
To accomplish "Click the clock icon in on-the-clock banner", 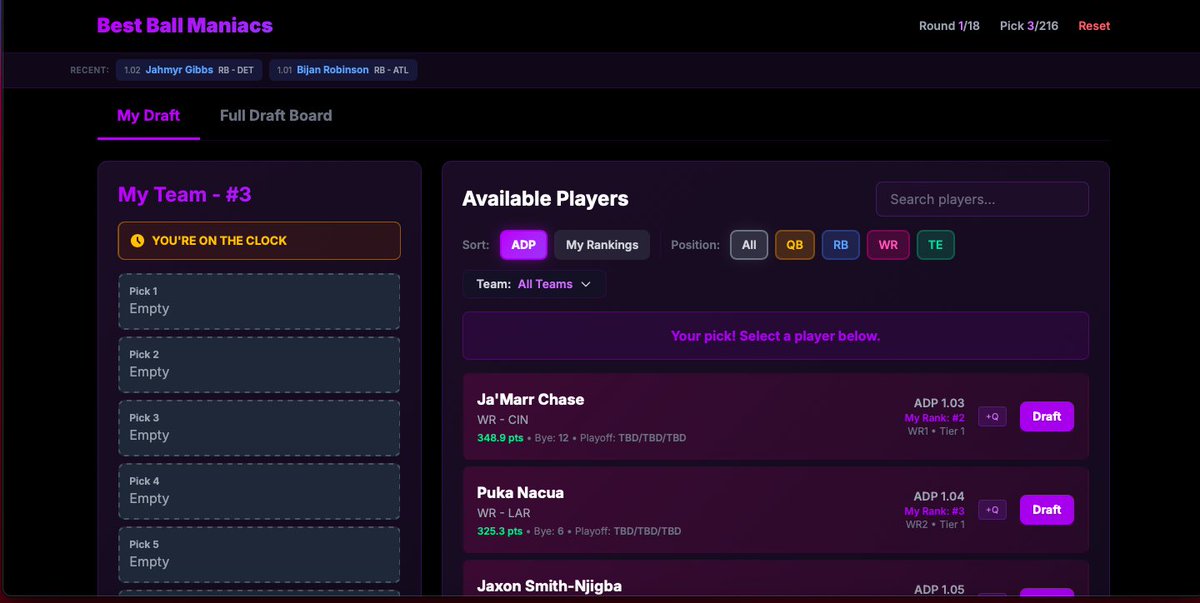I will pos(137,241).
